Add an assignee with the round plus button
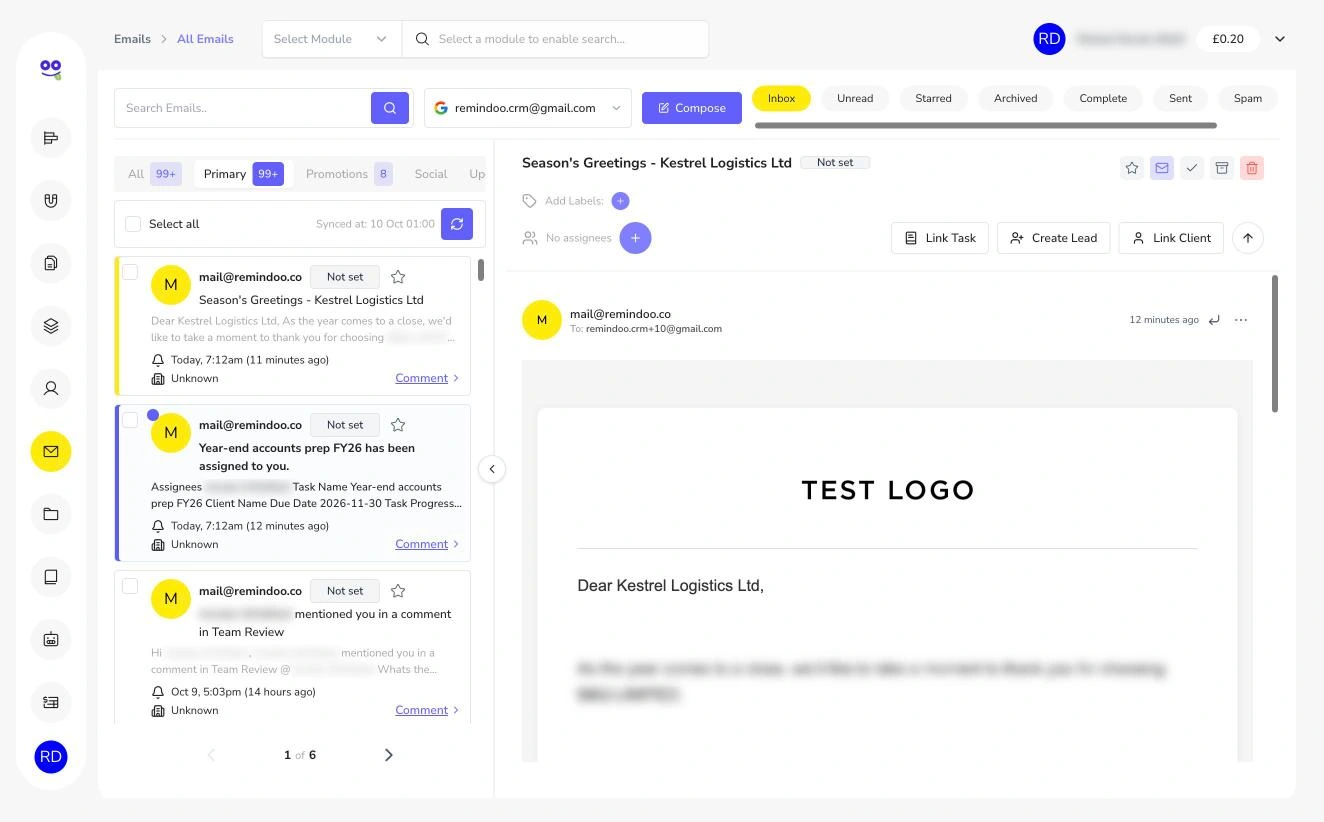 pyautogui.click(x=635, y=238)
